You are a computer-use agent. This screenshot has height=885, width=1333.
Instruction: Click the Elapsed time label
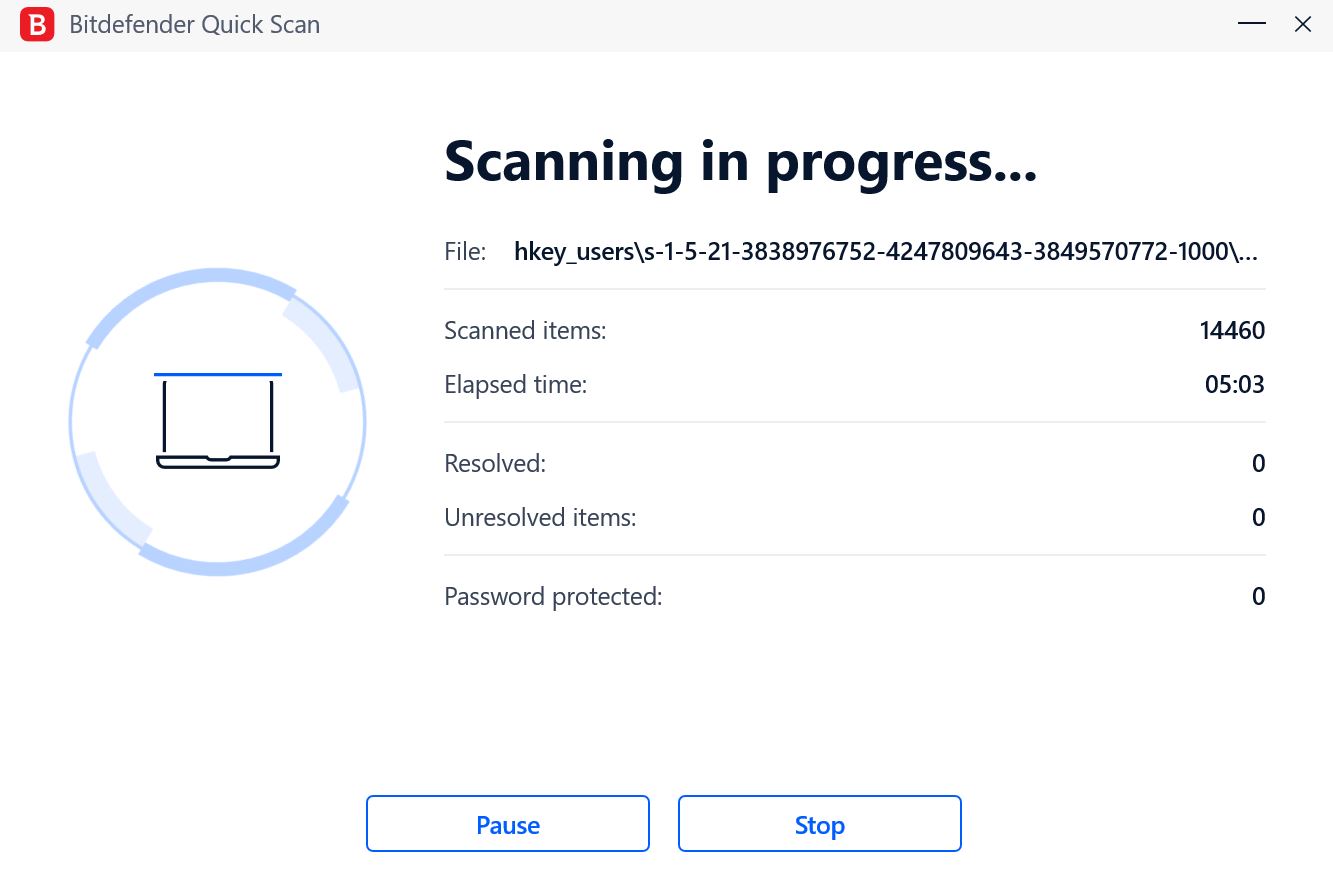pos(515,384)
